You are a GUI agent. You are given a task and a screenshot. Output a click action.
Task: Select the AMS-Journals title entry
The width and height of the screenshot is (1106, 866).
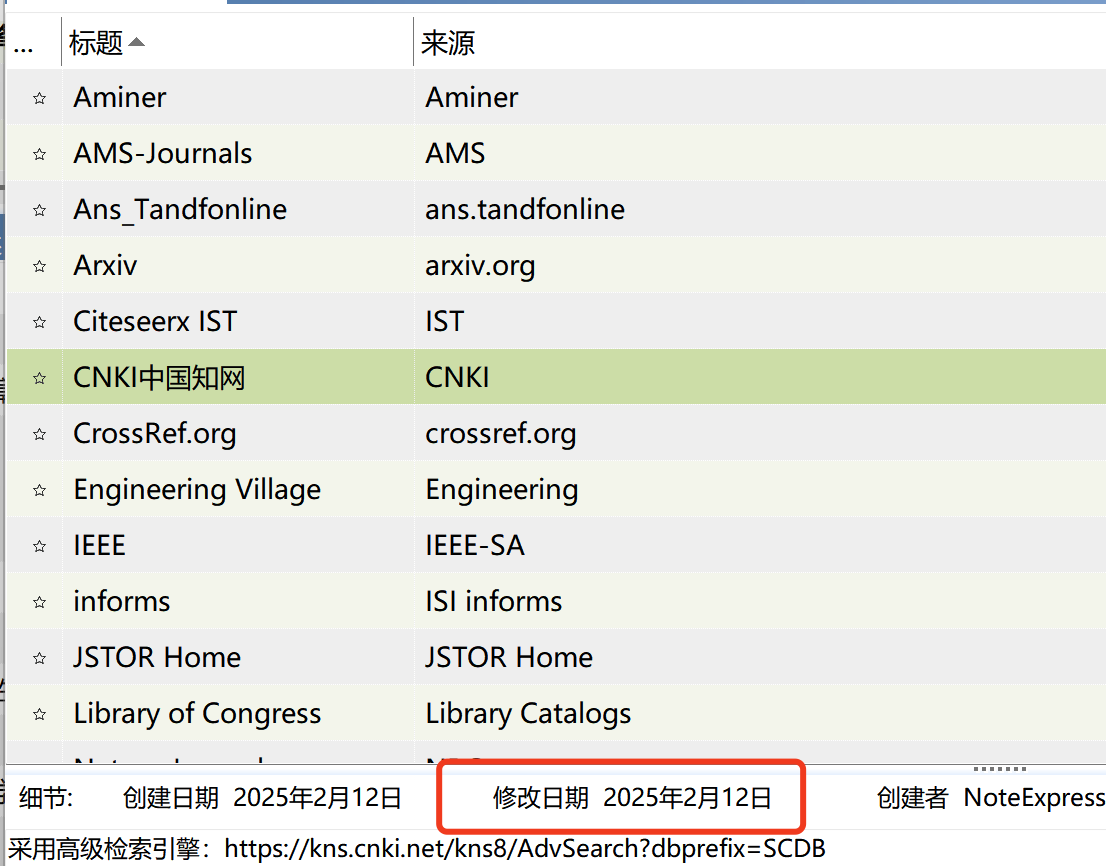(163, 153)
